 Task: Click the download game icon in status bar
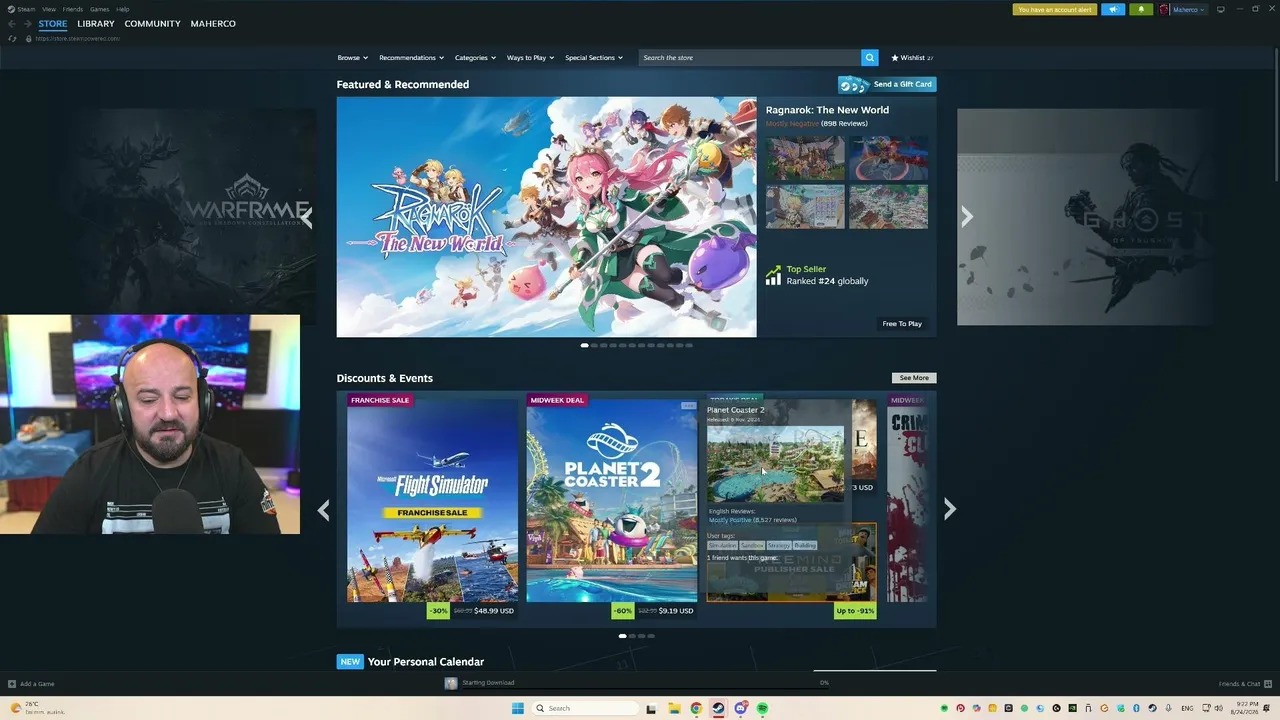[451, 683]
